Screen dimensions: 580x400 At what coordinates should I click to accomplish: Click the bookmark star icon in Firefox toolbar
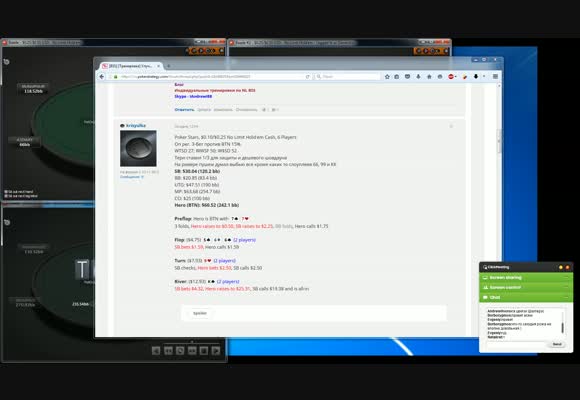pos(387,77)
